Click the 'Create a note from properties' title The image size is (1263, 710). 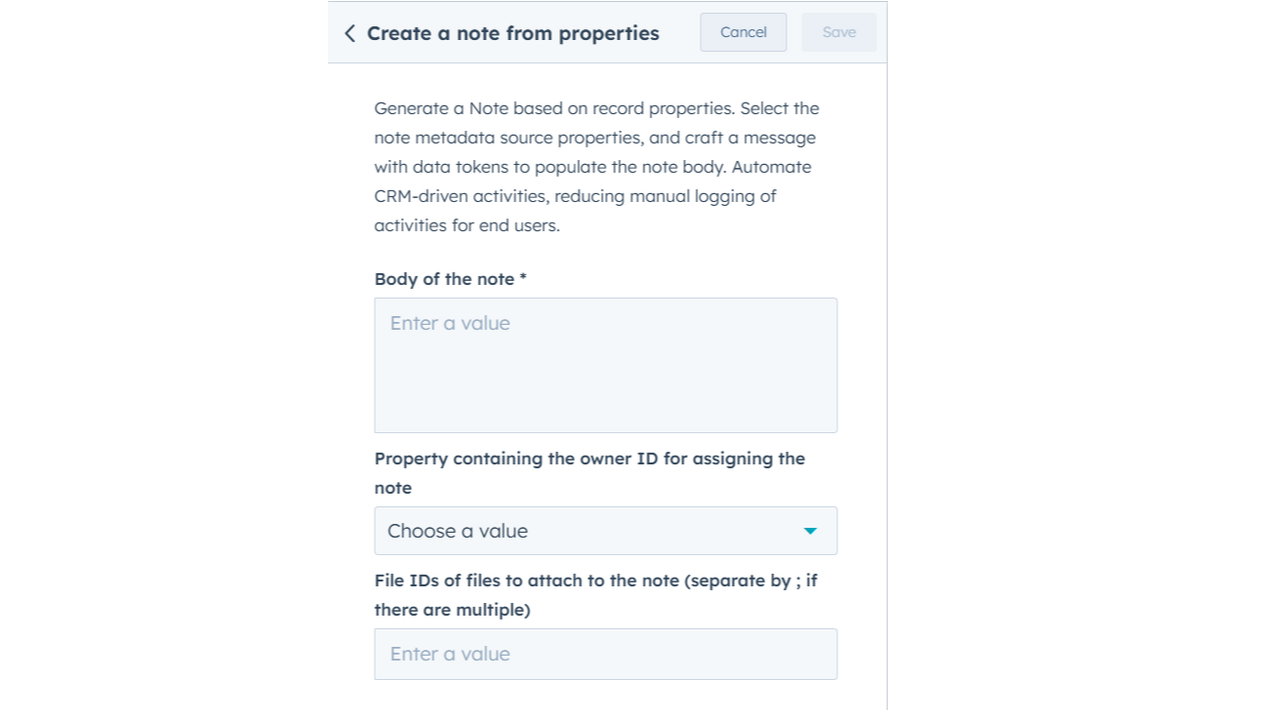(x=513, y=33)
